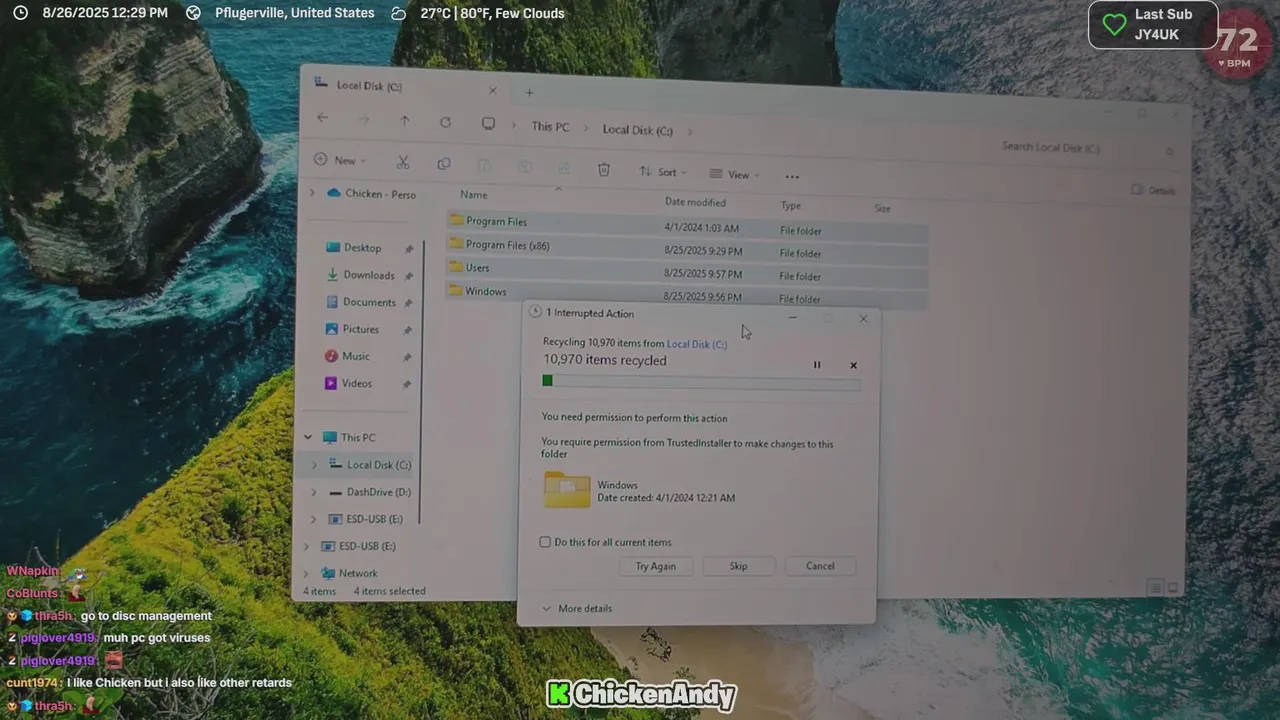Click the chevron after This PC in the address bar
Viewport: 1280px width, 720px height.
(x=585, y=128)
